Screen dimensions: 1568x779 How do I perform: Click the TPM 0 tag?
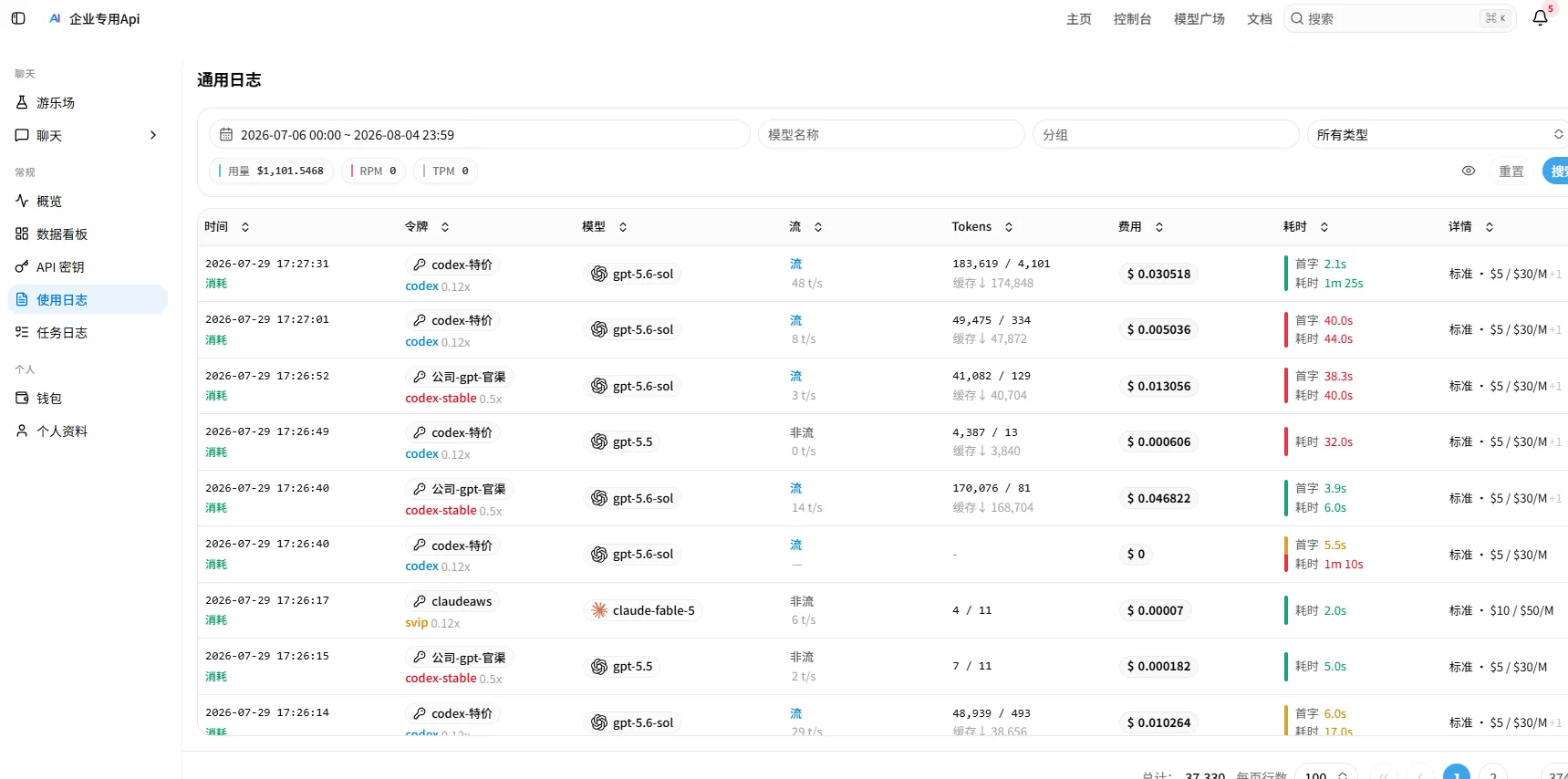(x=445, y=171)
